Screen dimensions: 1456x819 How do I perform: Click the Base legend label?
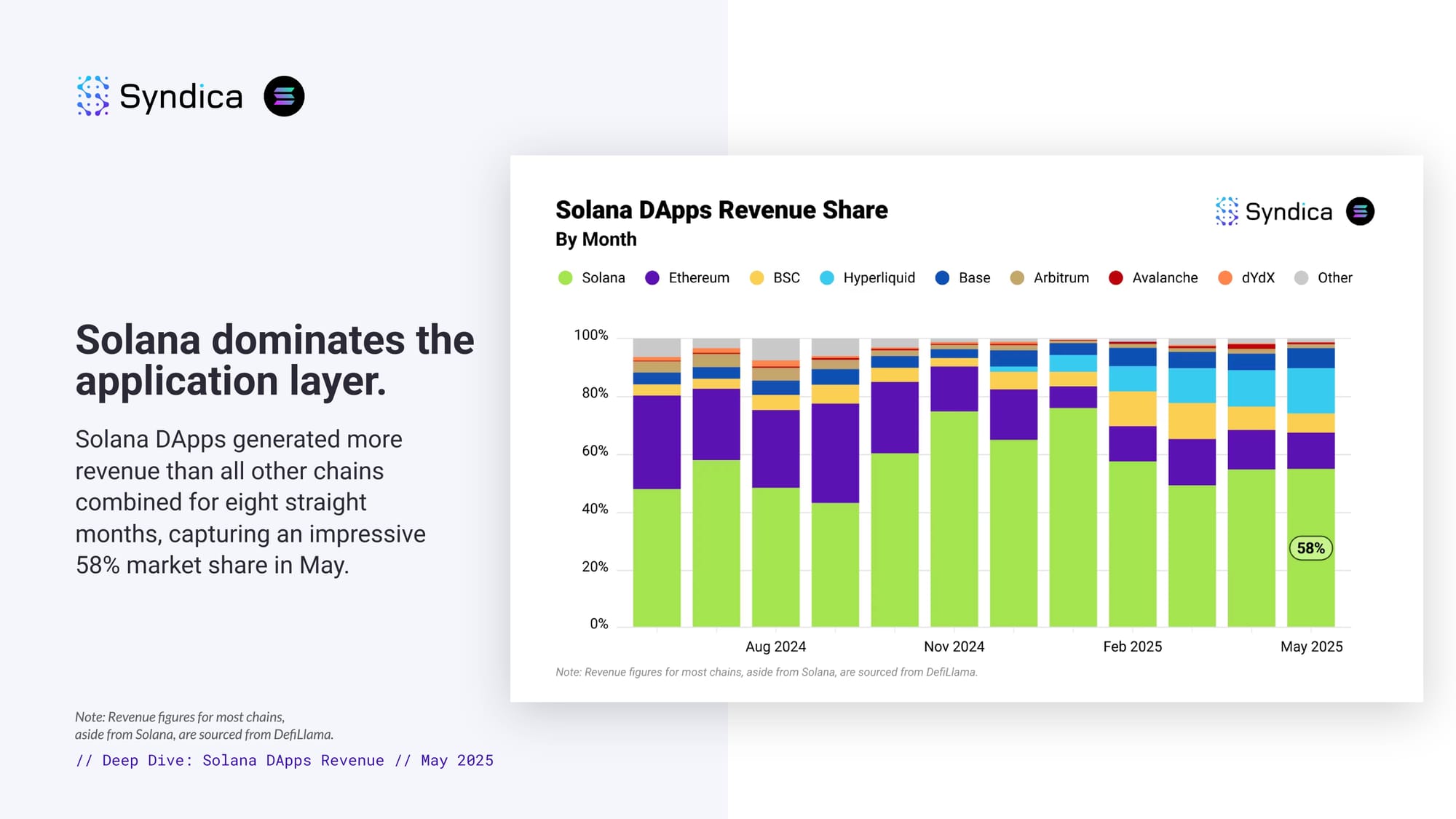coord(974,277)
